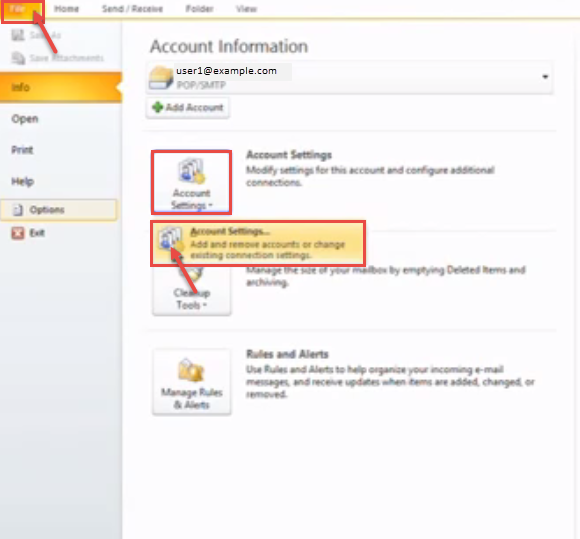Click the user1@example.com account mailbox icon
The height and width of the screenshot is (539, 580).
tap(161, 77)
